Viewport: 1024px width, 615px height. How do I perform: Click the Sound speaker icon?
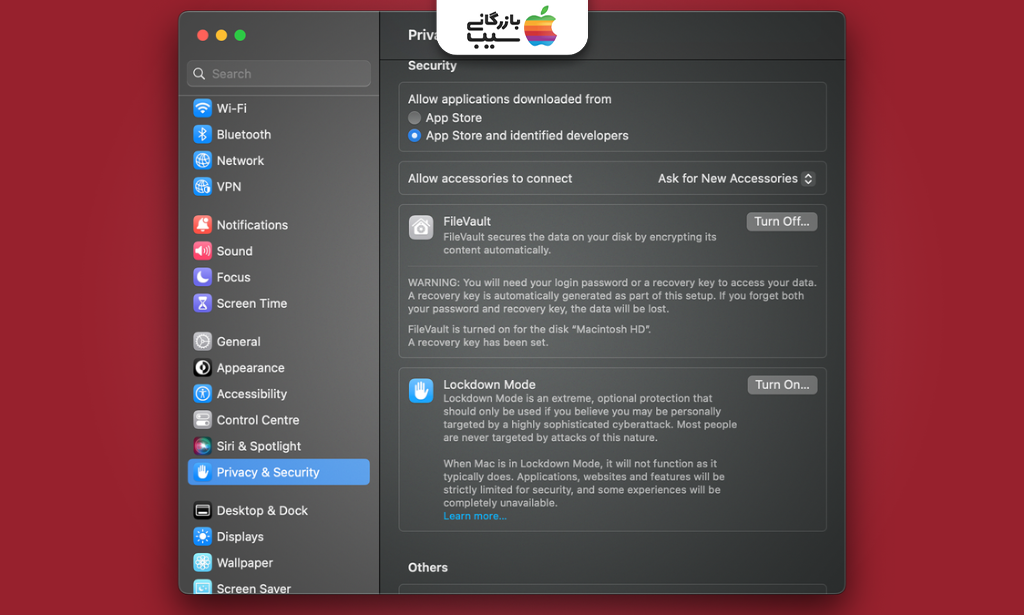[202, 251]
